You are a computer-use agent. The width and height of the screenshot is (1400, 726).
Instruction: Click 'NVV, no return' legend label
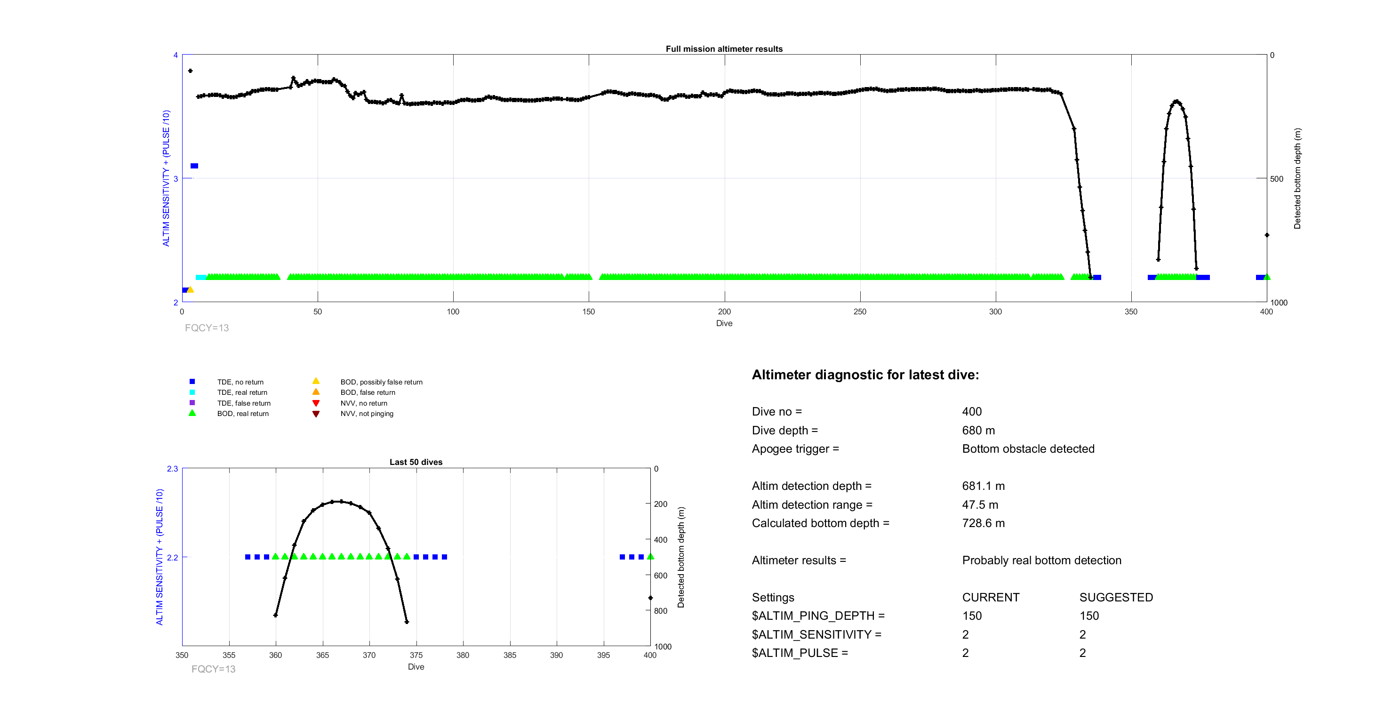(x=364, y=403)
